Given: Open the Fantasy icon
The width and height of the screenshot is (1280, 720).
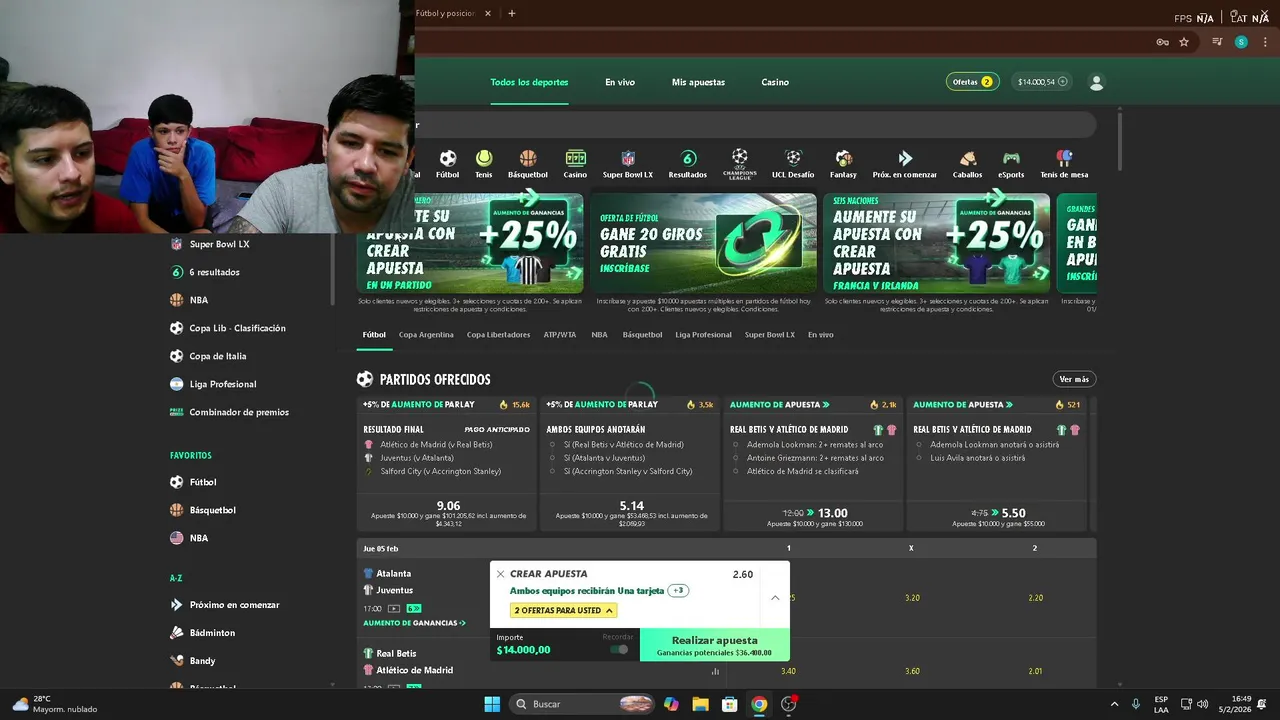Looking at the screenshot, I should (x=843, y=158).
